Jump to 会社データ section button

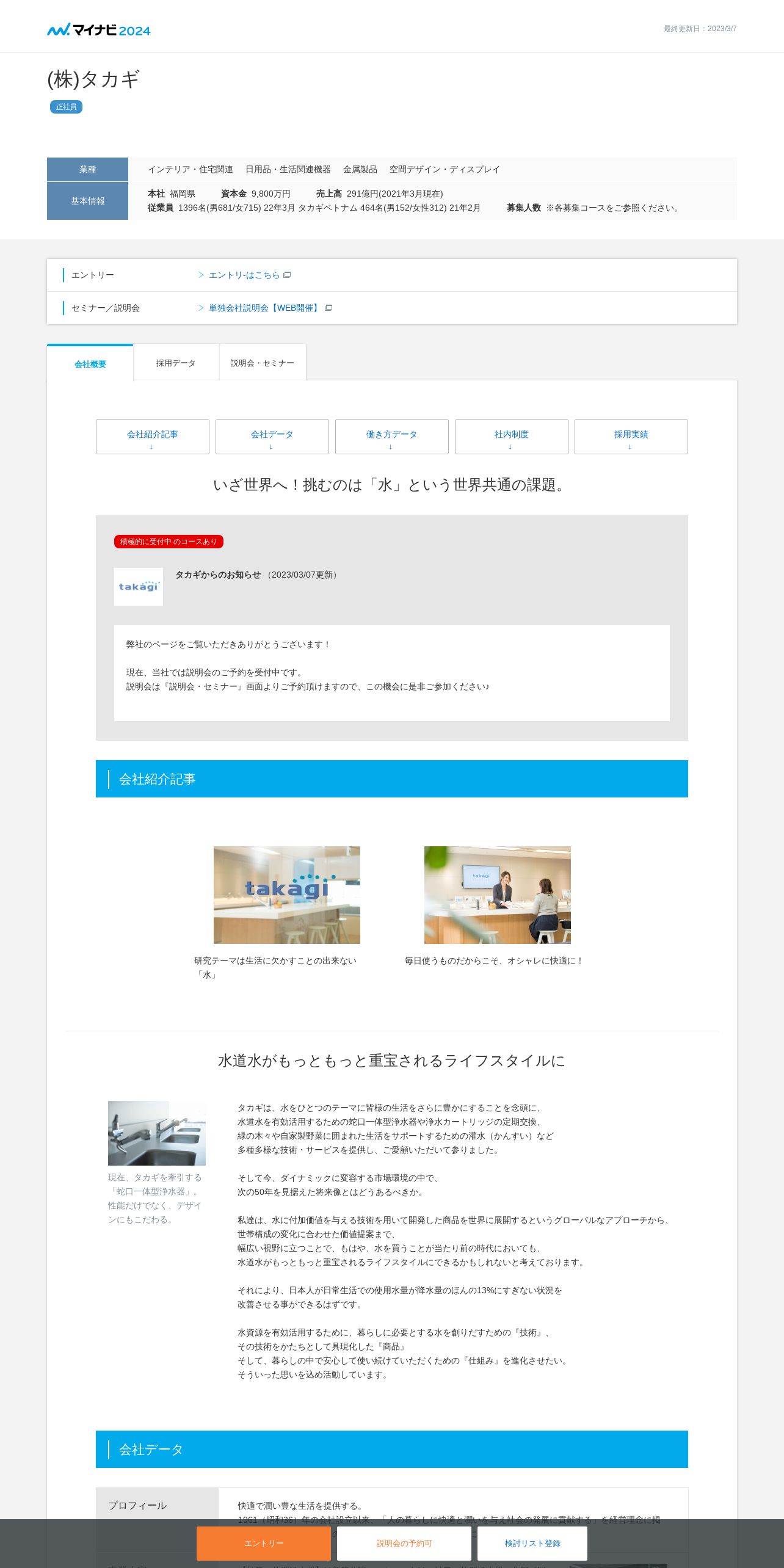(x=272, y=437)
